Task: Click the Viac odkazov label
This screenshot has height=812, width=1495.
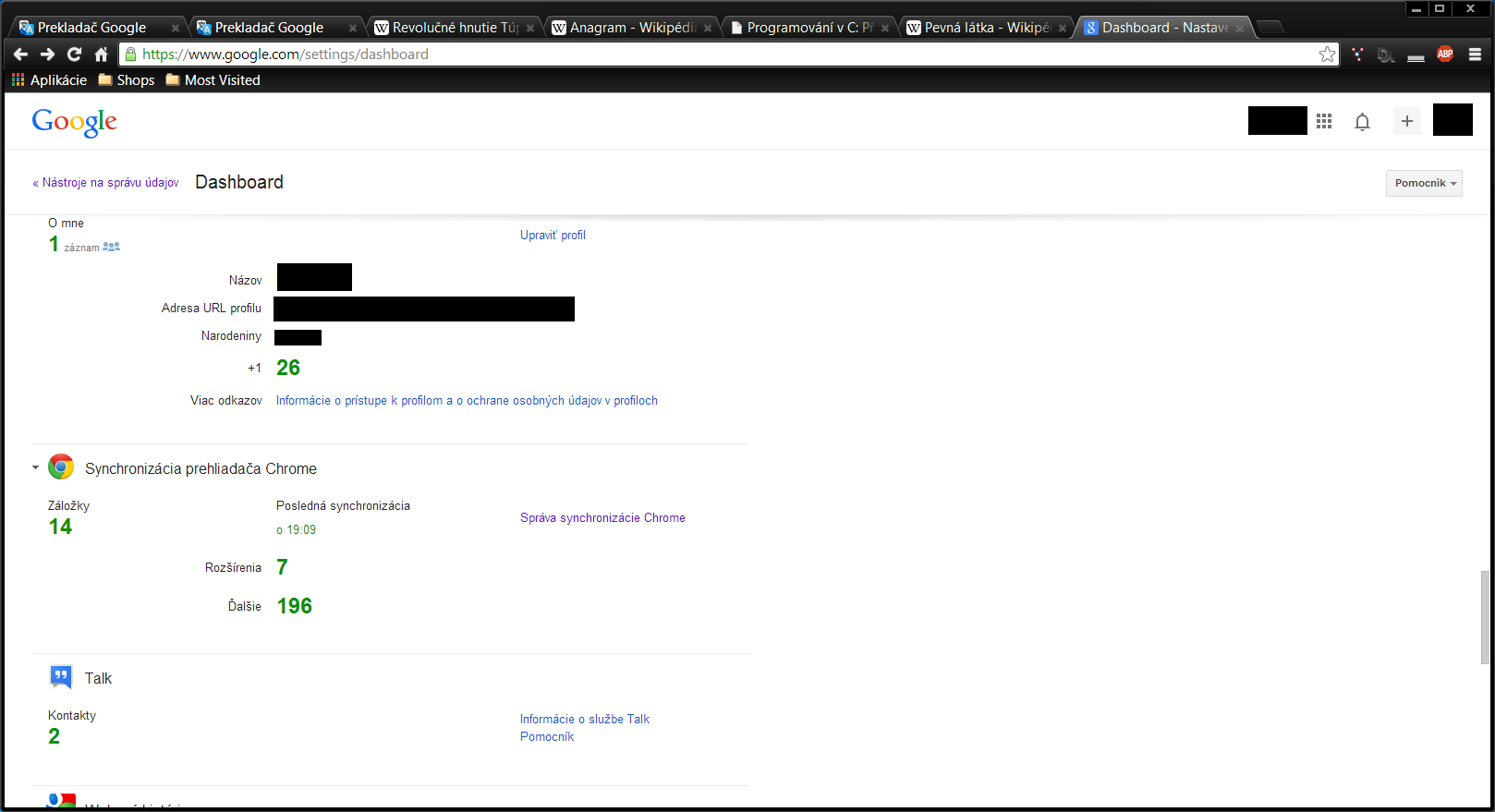Action: click(x=226, y=401)
